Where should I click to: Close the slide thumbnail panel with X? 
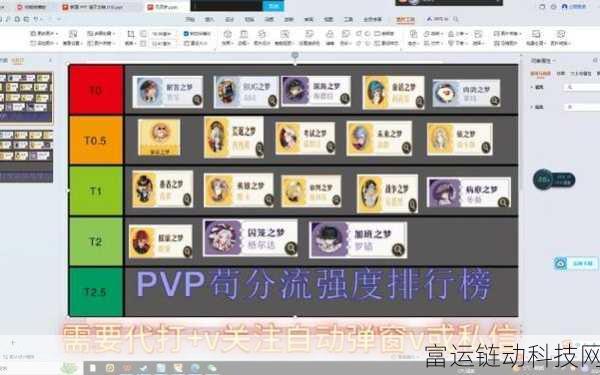50,60
